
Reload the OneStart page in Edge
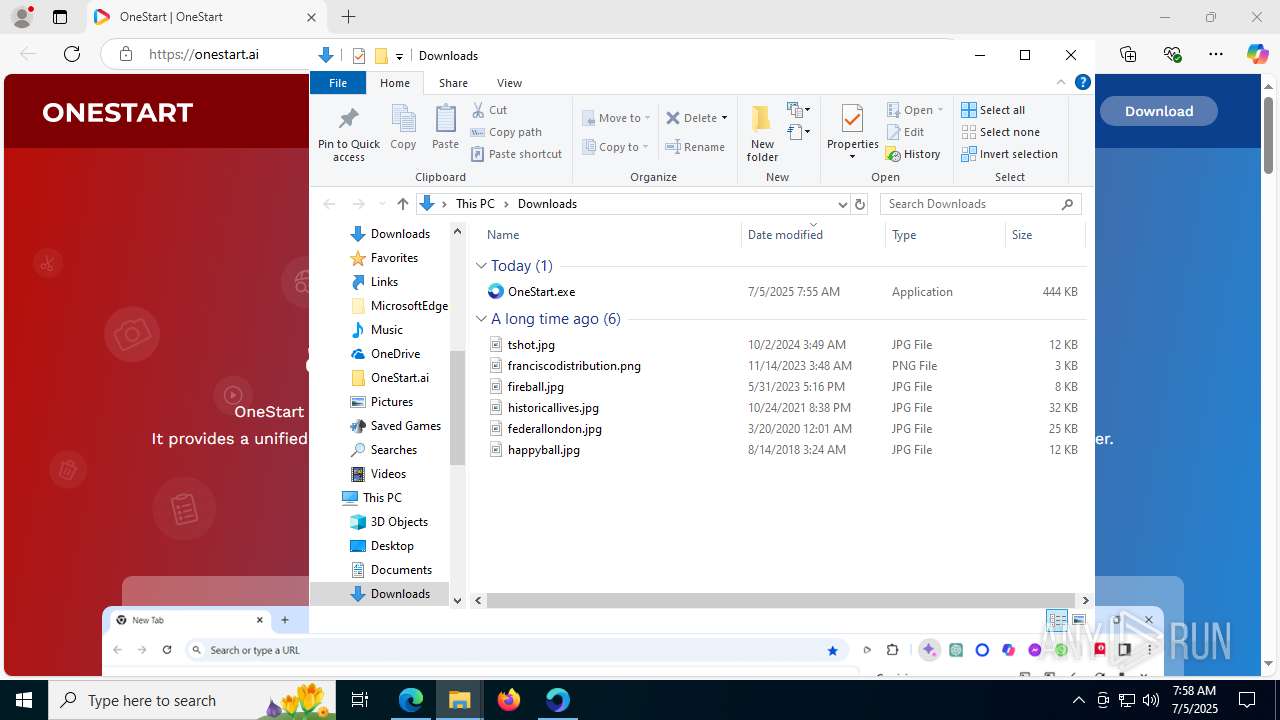pos(72,55)
